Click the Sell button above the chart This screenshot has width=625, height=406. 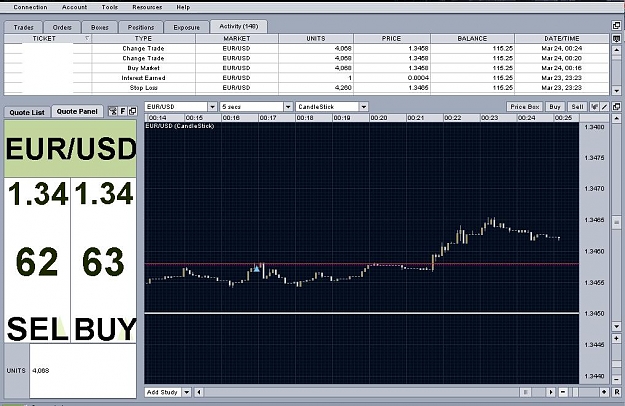[x=577, y=107]
